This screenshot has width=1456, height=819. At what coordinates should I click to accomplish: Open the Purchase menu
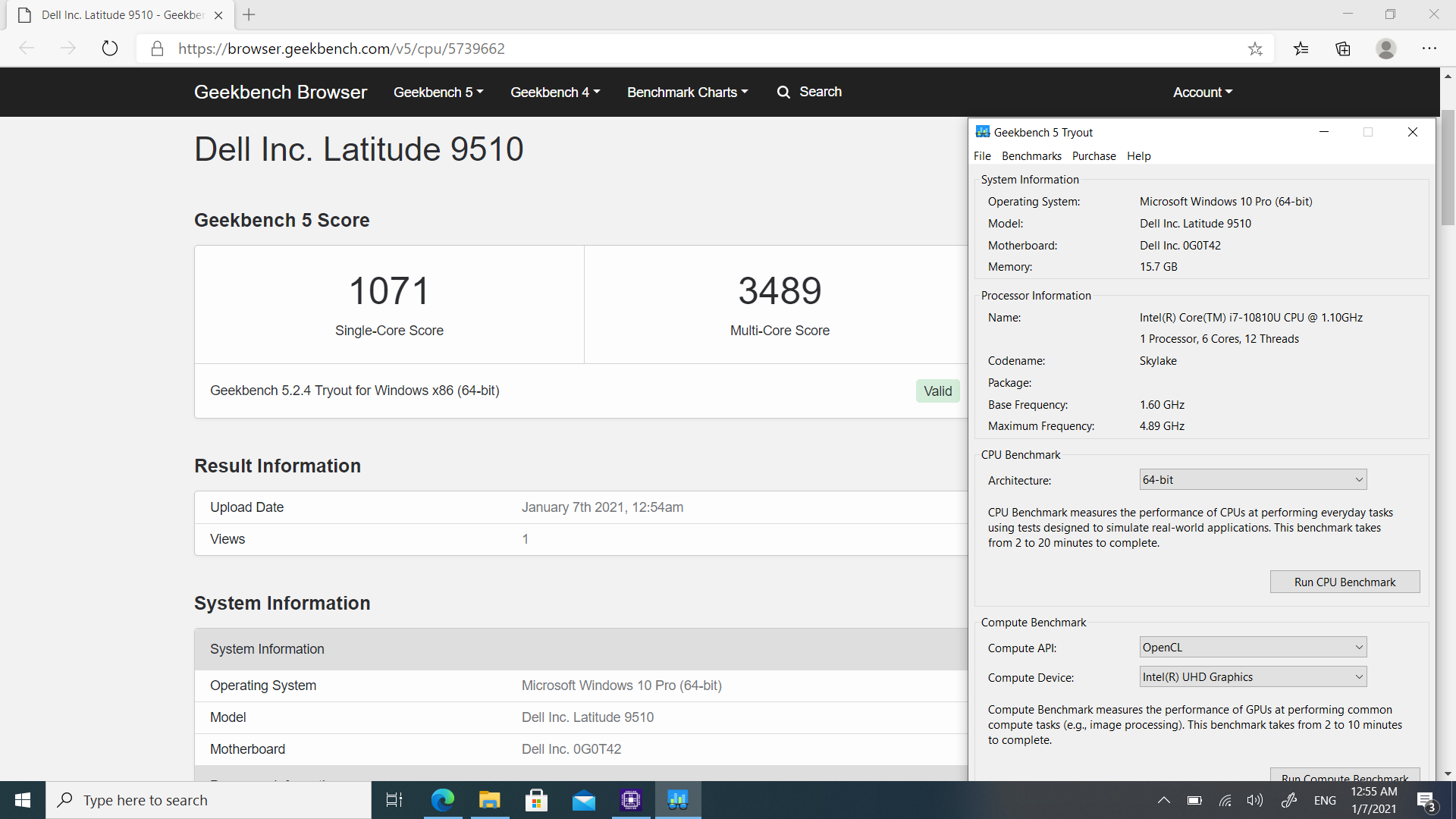pyautogui.click(x=1094, y=155)
